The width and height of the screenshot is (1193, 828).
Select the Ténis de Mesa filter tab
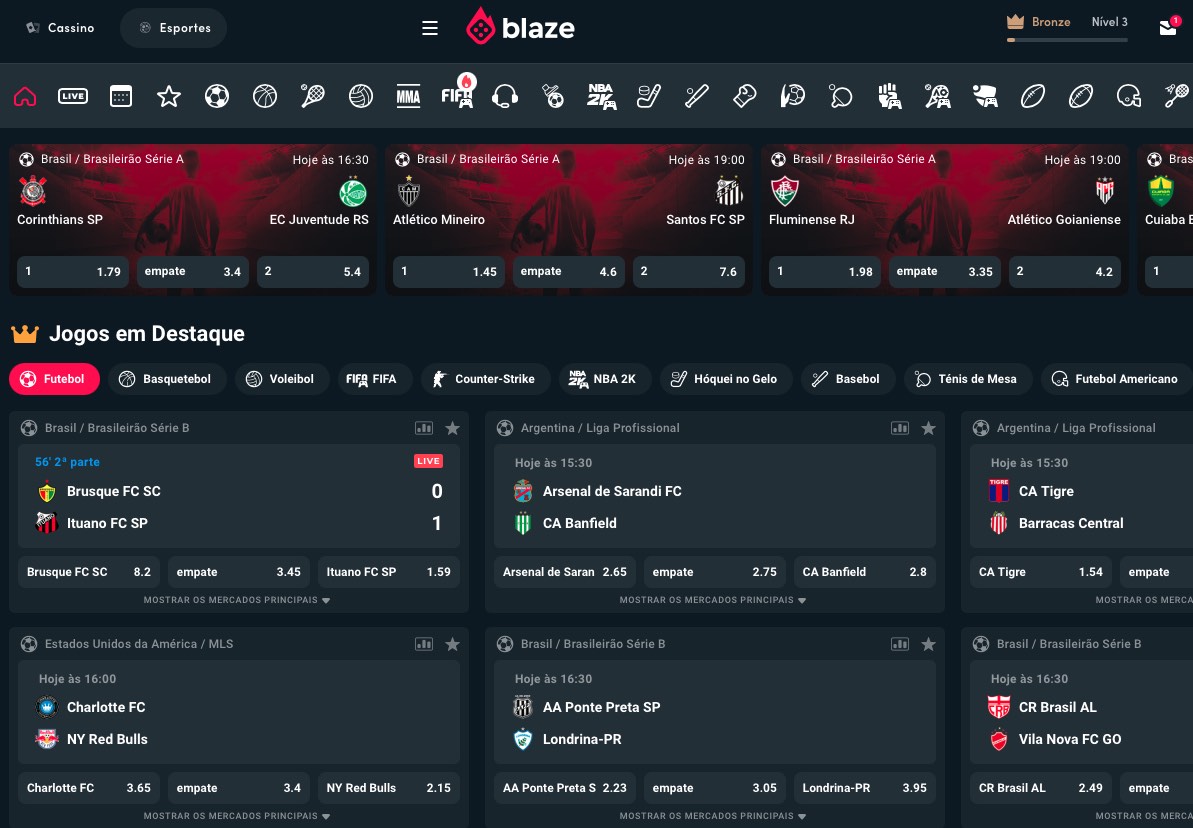click(969, 379)
